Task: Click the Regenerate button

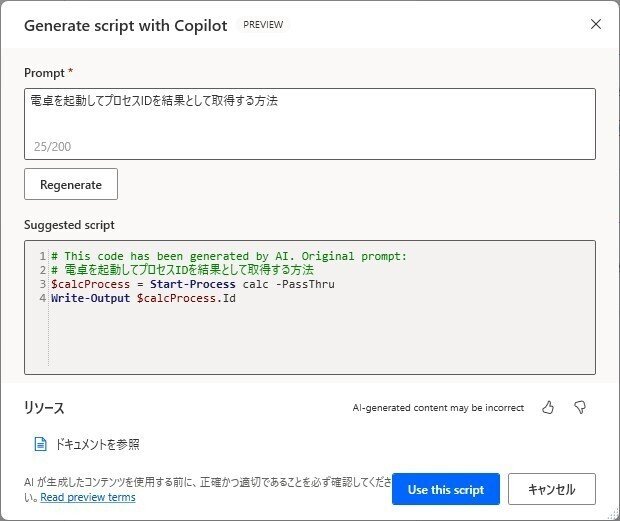Action: click(x=71, y=184)
